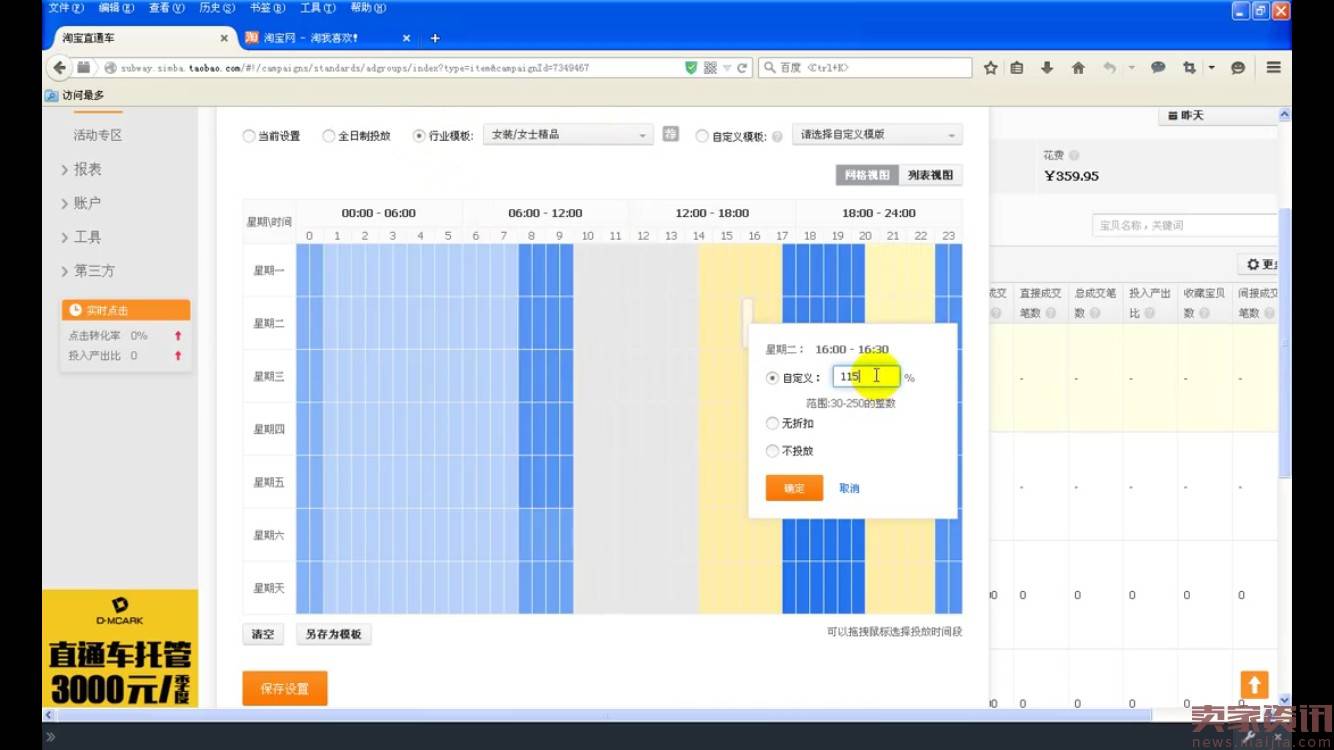Click the 宝贝名称，关键词 search field

[1185, 225]
